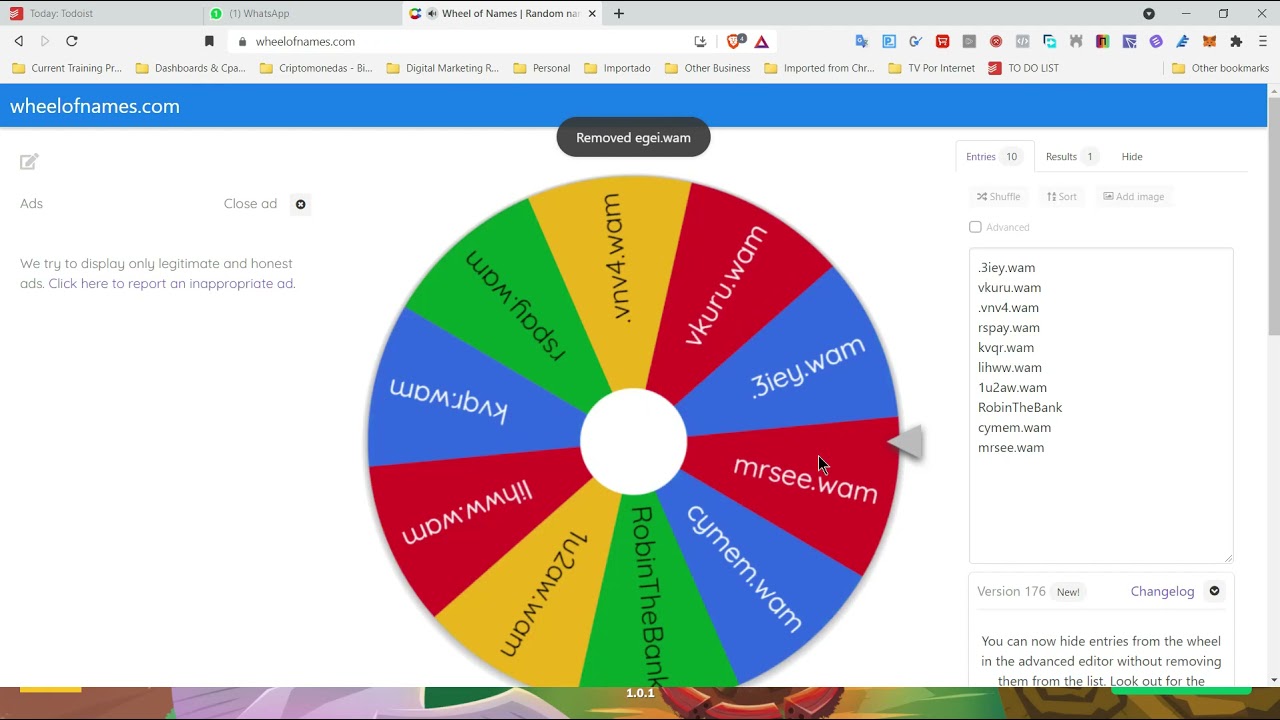Enable the Advanced checkbox

click(975, 227)
